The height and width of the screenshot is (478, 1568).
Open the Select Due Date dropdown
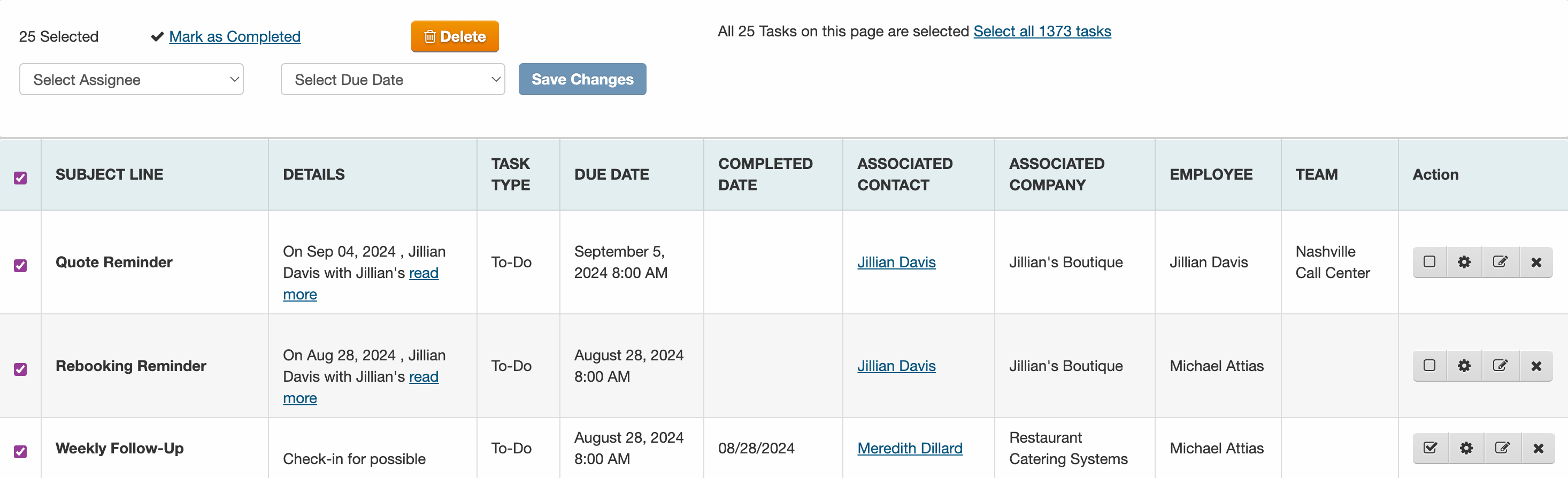point(393,80)
